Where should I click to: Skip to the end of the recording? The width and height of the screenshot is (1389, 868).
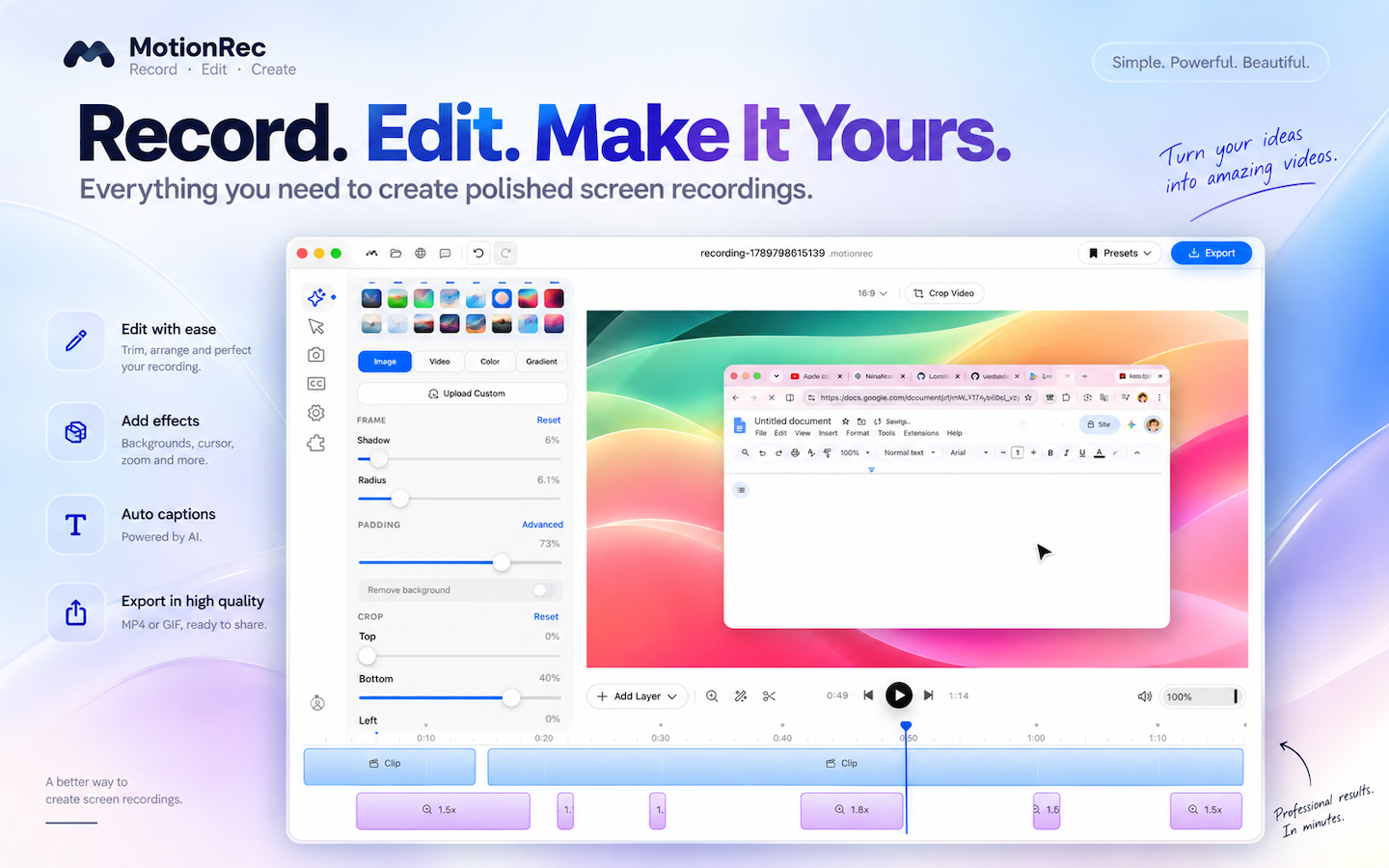[929, 695]
